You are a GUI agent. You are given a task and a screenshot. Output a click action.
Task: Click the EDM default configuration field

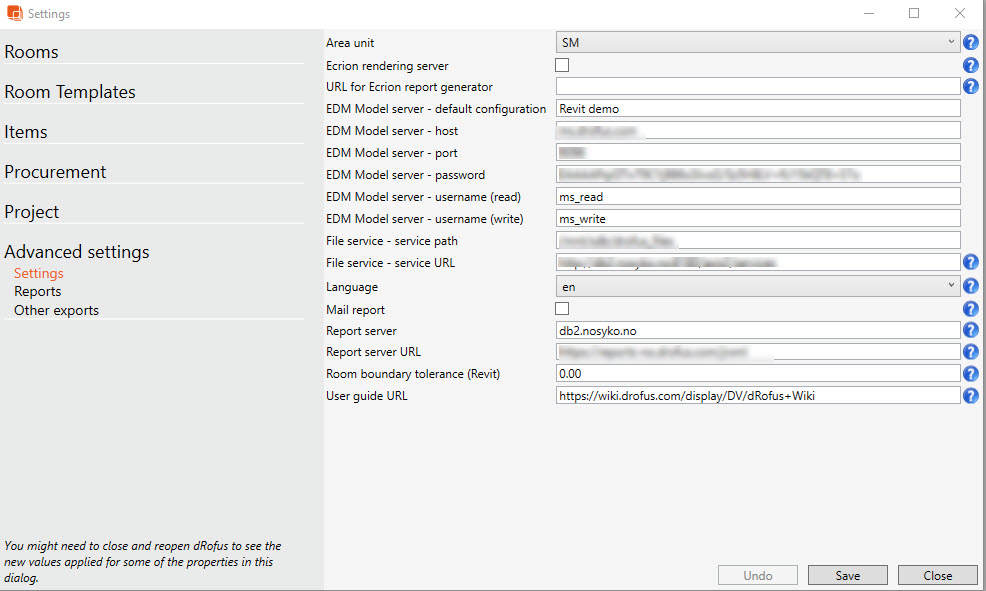[x=757, y=109]
